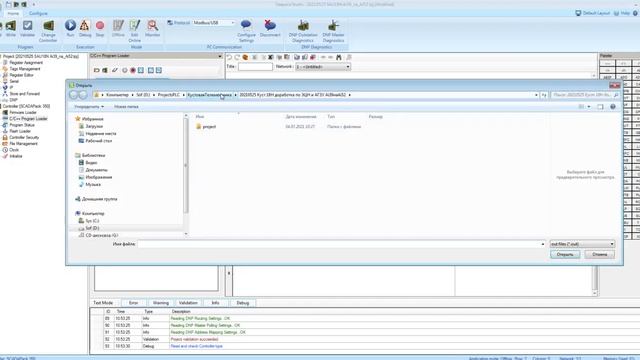
Task: Switch to the Error log tab
Action: (x=133, y=303)
